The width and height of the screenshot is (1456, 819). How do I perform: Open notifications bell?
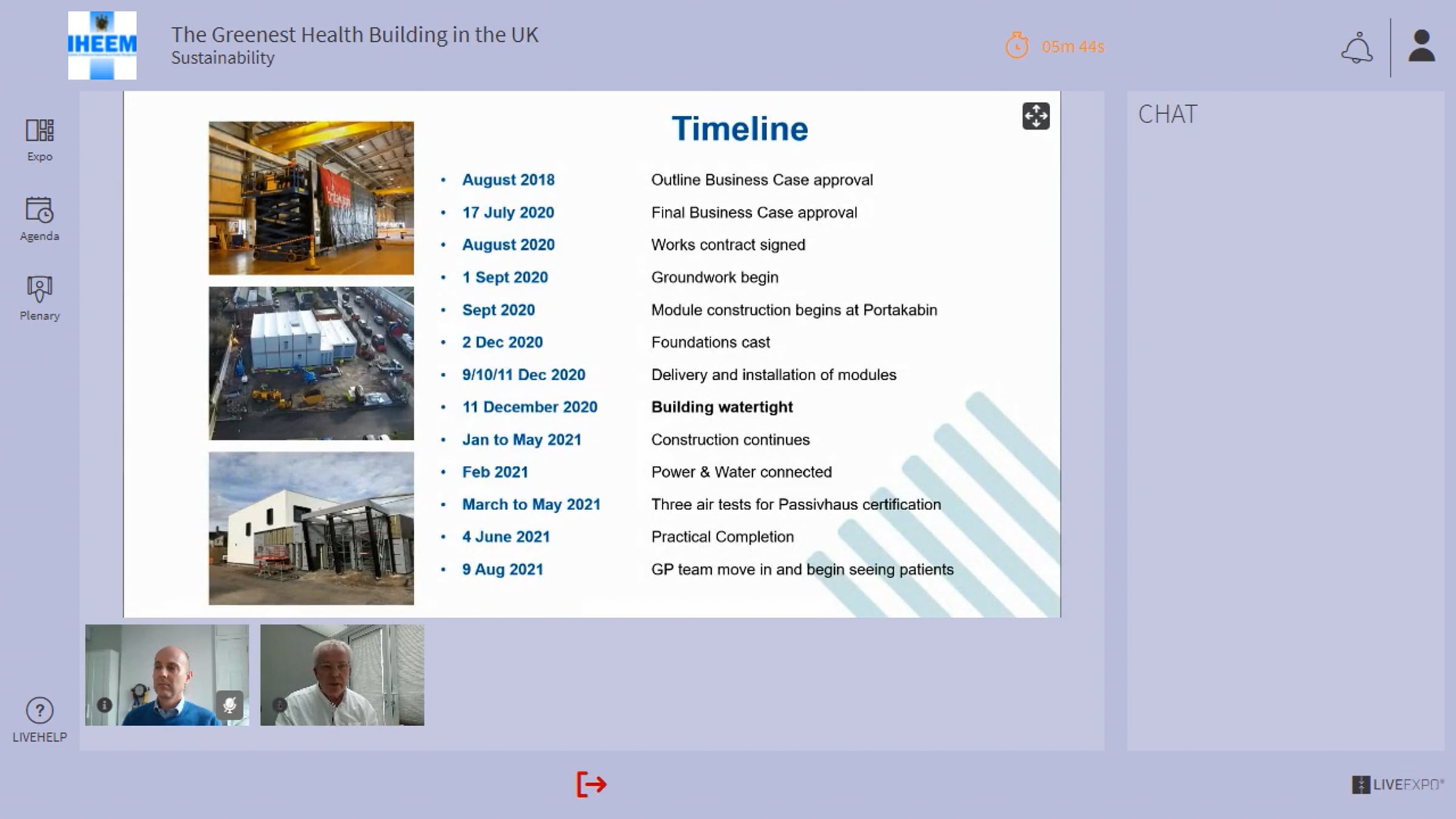pyautogui.click(x=1357, y=47)
